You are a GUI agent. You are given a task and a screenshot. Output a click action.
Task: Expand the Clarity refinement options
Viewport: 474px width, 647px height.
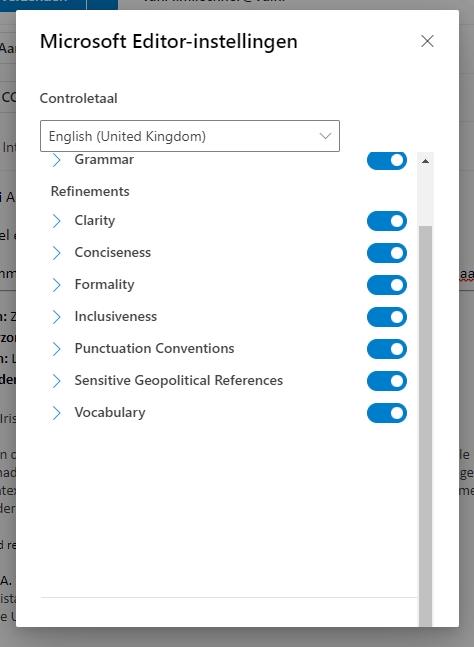[x=57, y=221]
